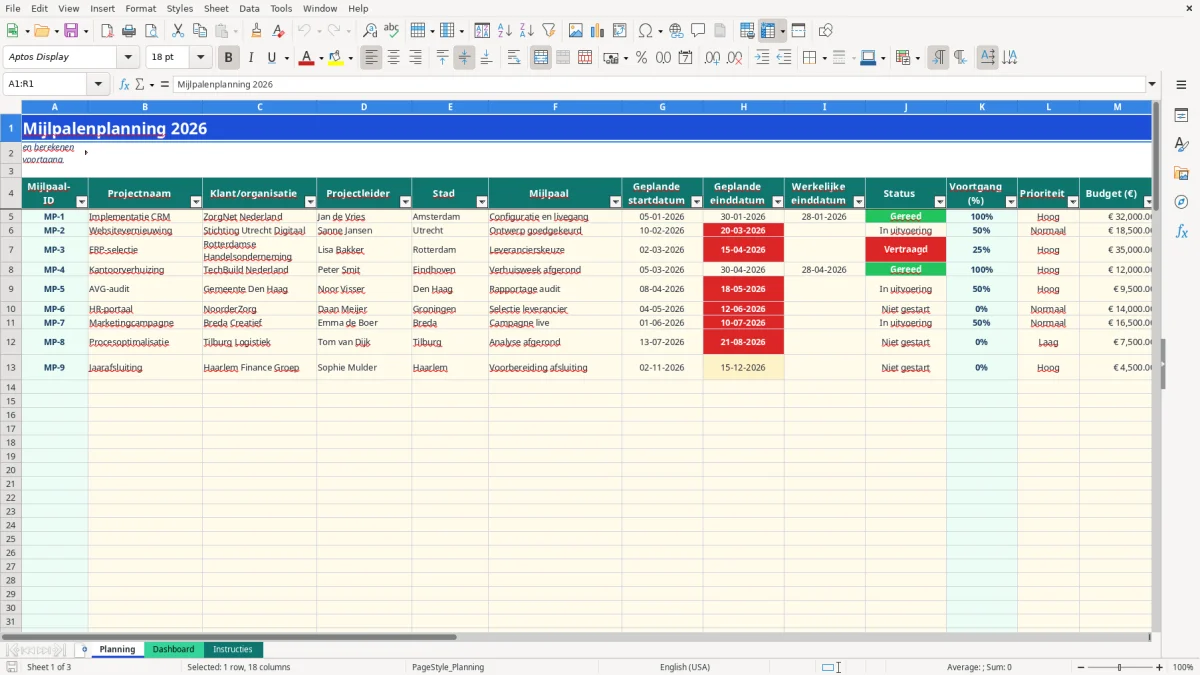Open the font size dropdown

pyautogui.click(x=200, y=58)
